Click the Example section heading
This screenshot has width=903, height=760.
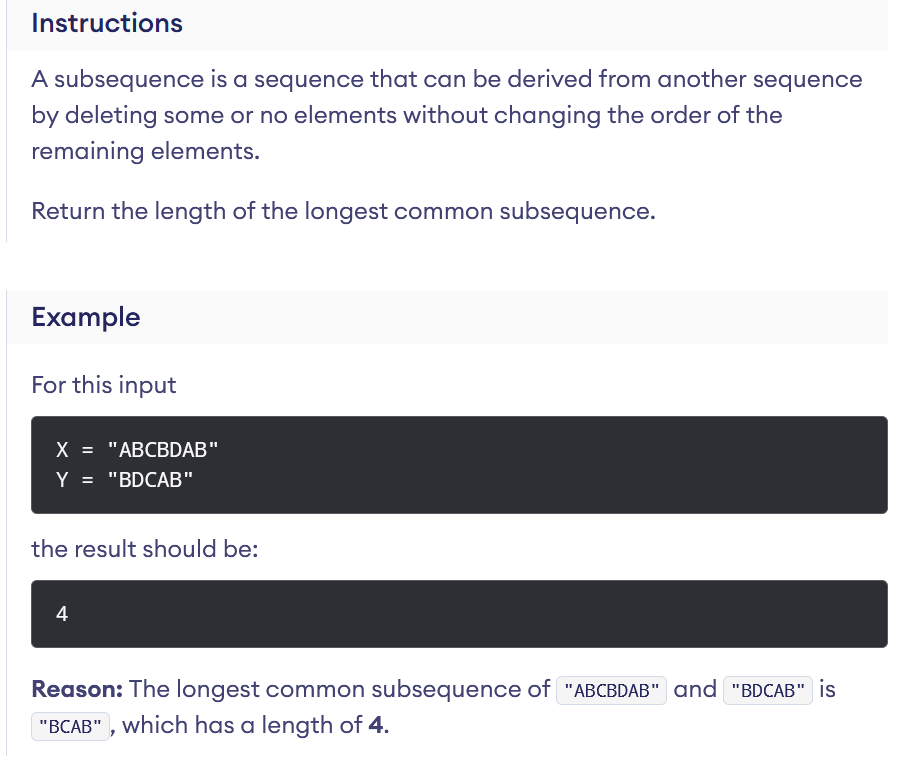click(x=86, y=317)
